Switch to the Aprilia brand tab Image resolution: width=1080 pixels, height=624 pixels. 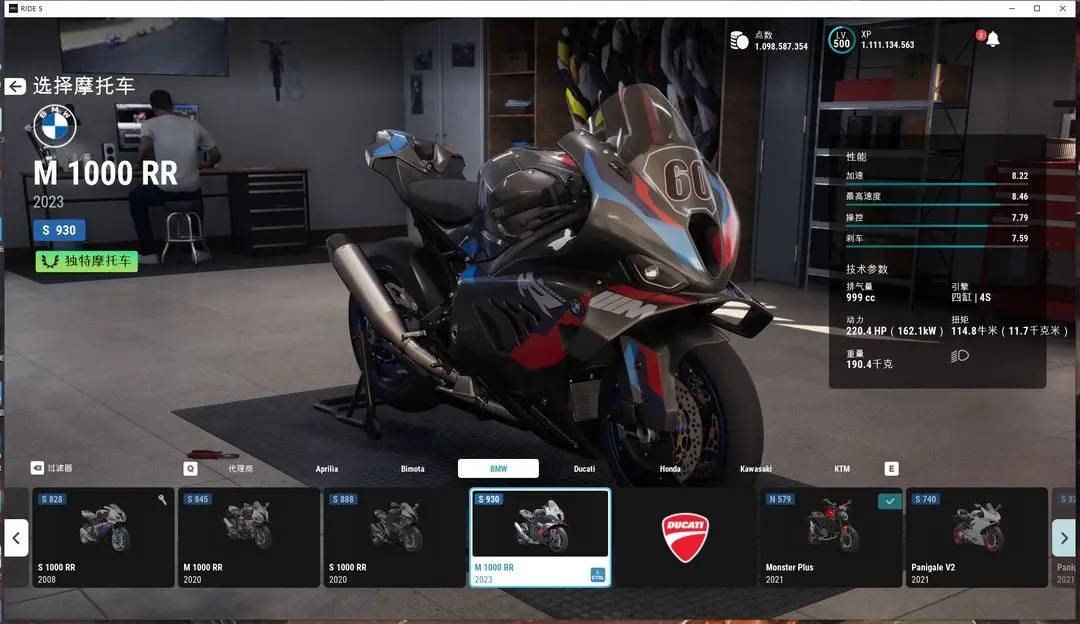(x=326, y=468)
